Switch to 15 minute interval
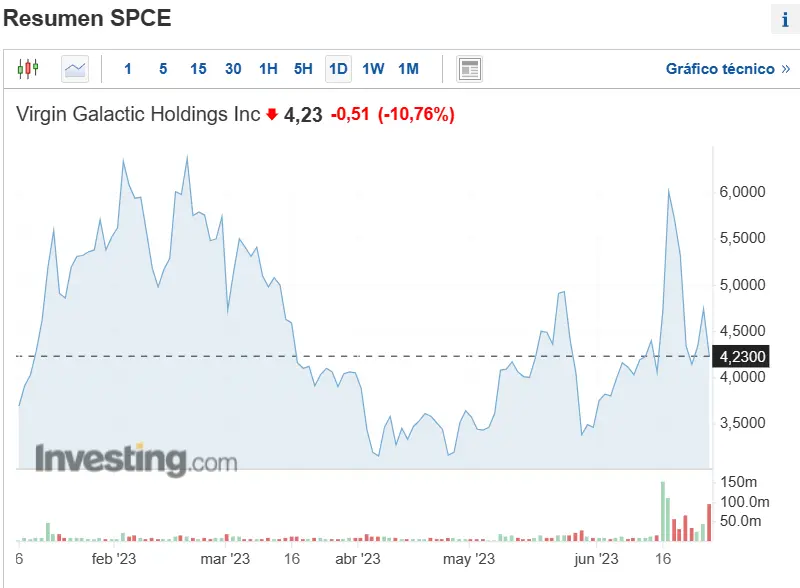The width and height of the screenshot is (800, 588). coord(198,69)
